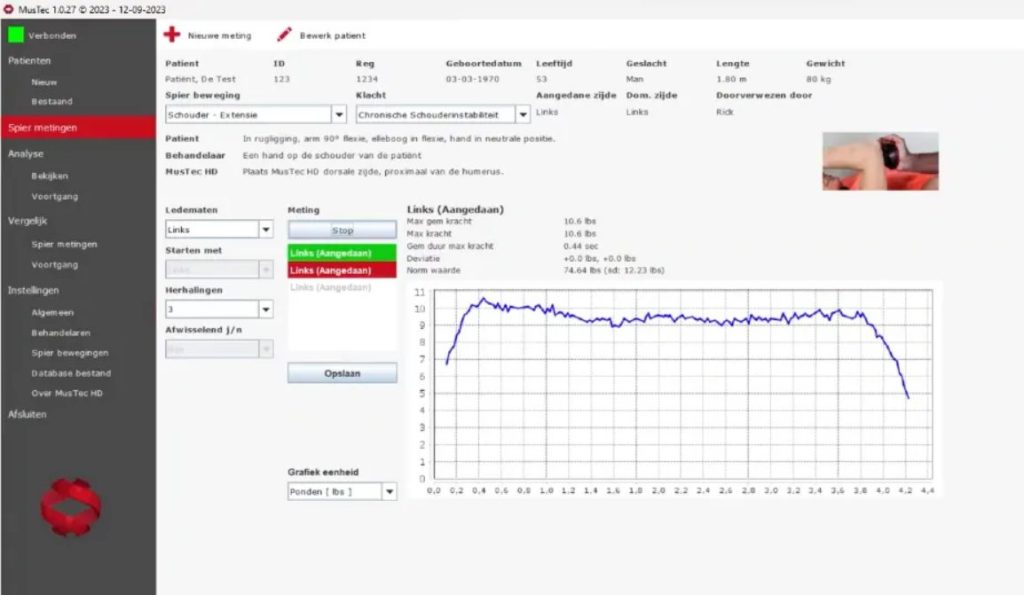Click Geboortedatum value 03-03-1970
This screenshot has height=595, width=1024.
click(x=472, y=79)
